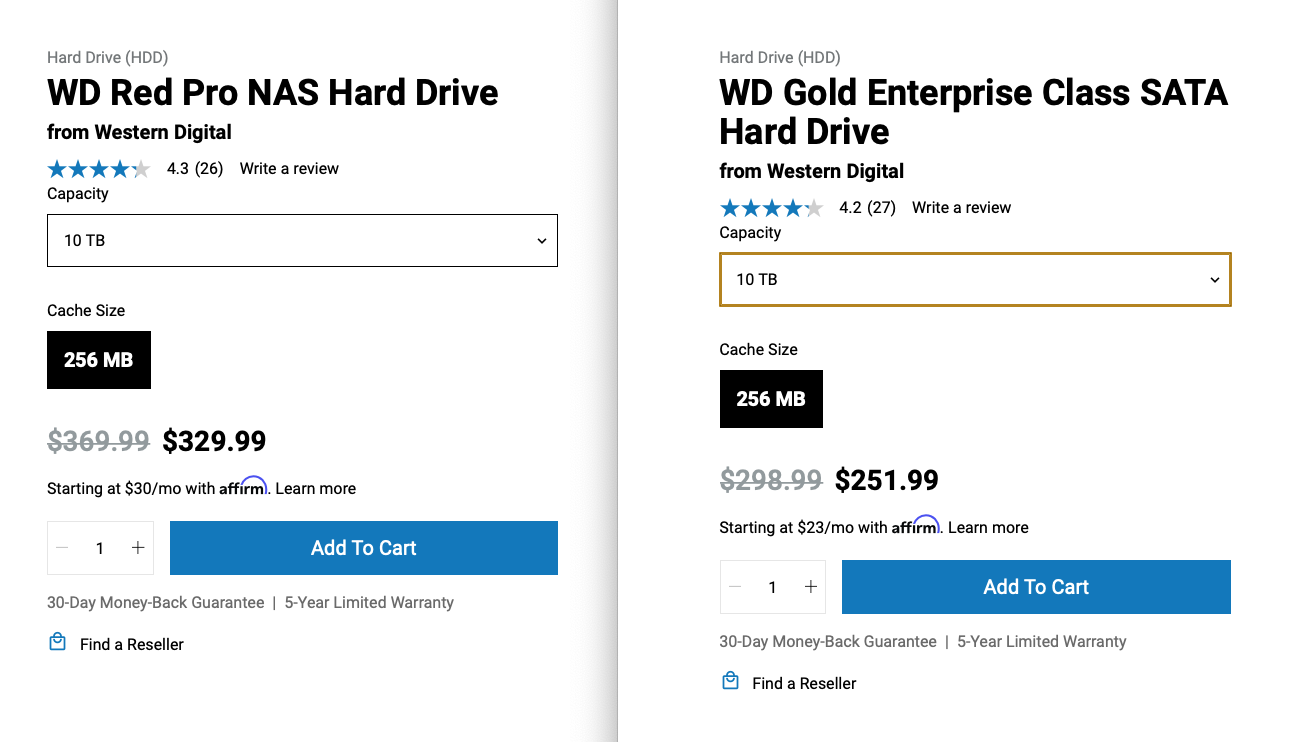Increase WD Gold quantity with plus icon
This screenshot has width=1302, height=742.
(811, 587)
